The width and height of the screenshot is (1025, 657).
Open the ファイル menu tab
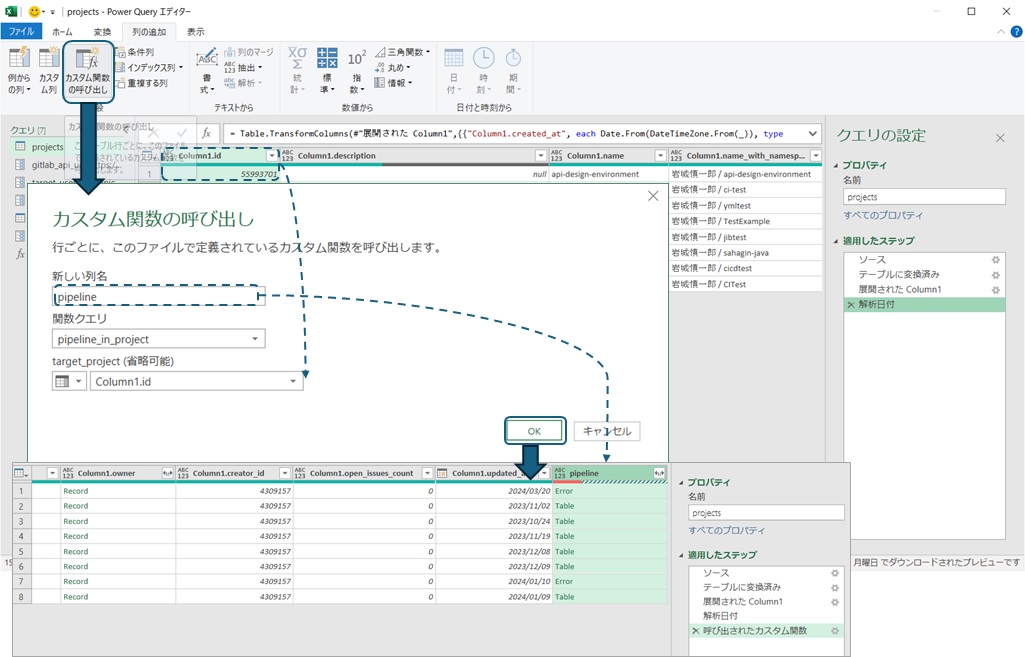tap(21, 32)
